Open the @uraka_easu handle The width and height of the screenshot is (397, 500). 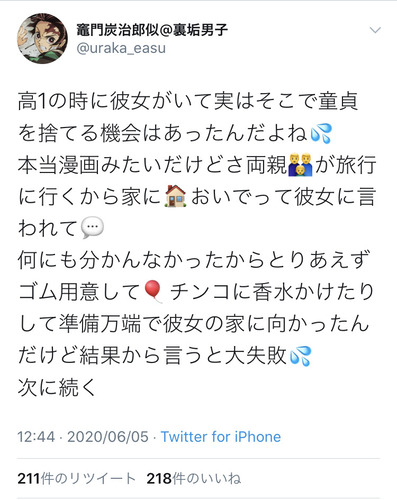coord(121,48)
